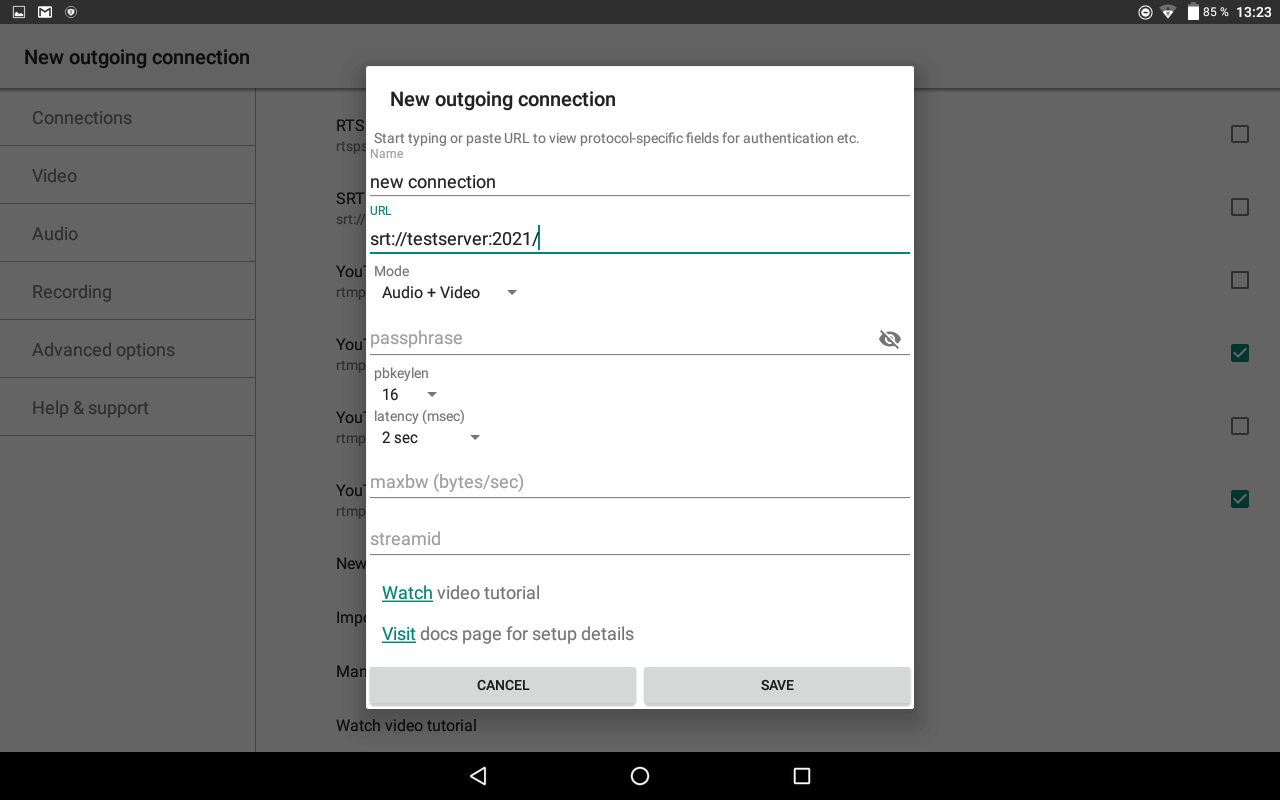Screen dimensions: 1280x800
Task: Tap the Android recent apps square button
Action: (x=801, y=776)
